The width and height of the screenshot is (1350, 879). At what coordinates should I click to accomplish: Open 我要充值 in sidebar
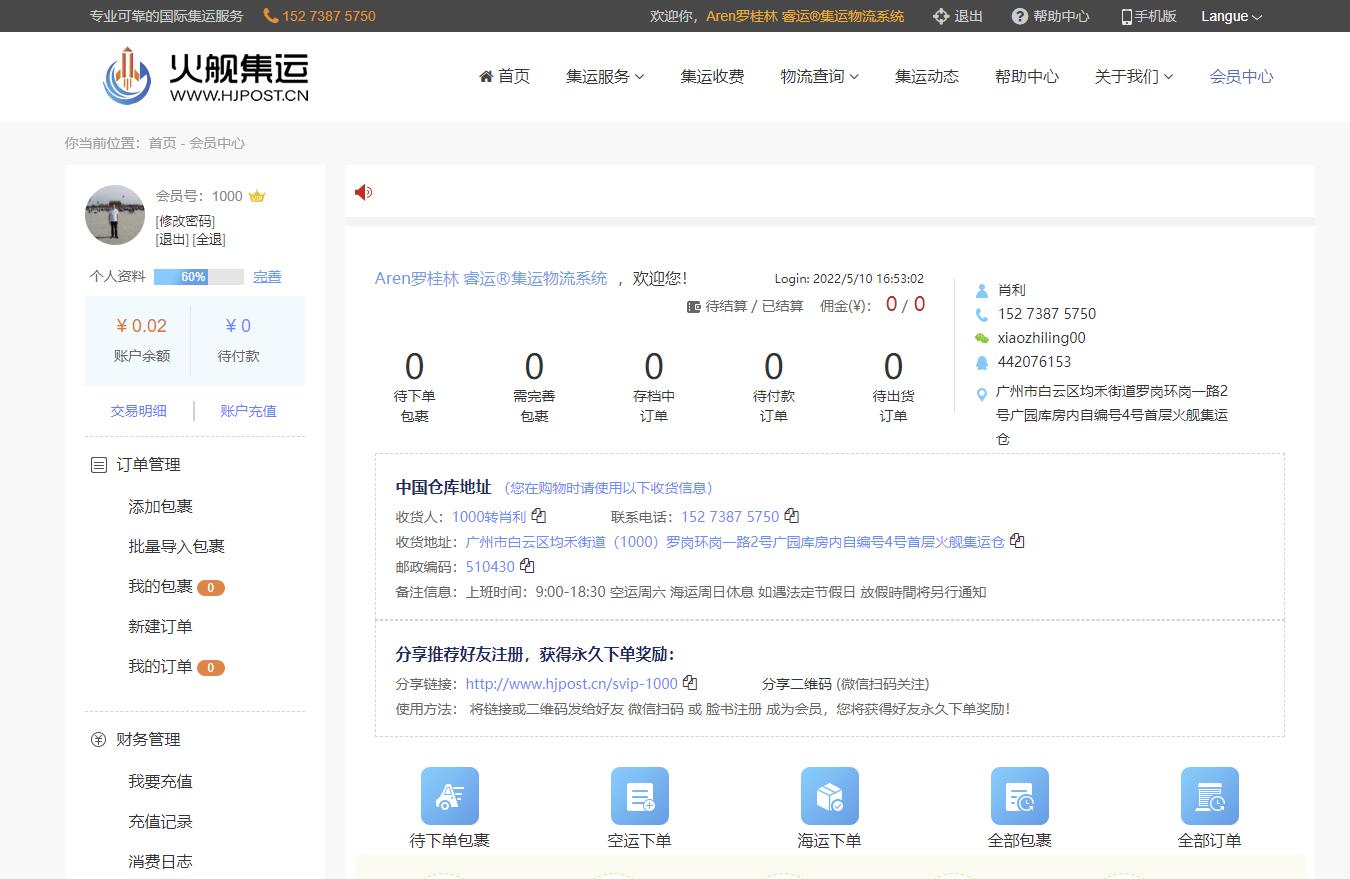click(x=160, y=782)
